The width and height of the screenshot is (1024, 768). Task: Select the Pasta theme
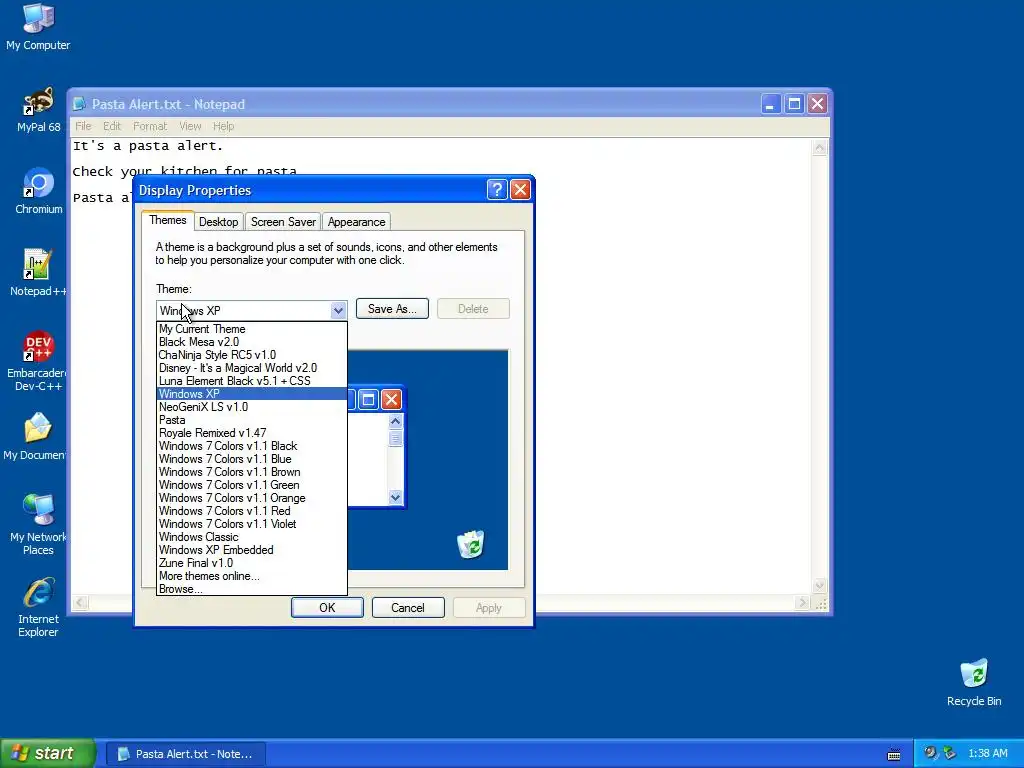tap(252, 420)
